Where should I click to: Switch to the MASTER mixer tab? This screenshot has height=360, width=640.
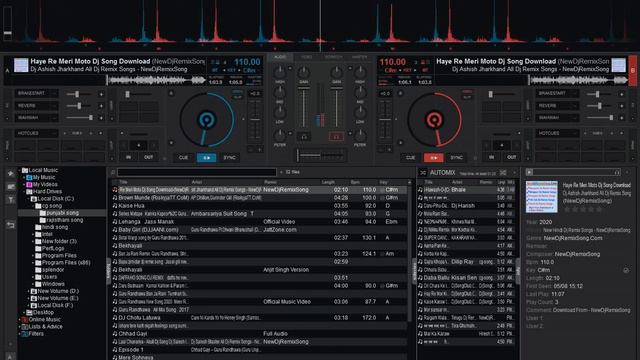[360, 57]
